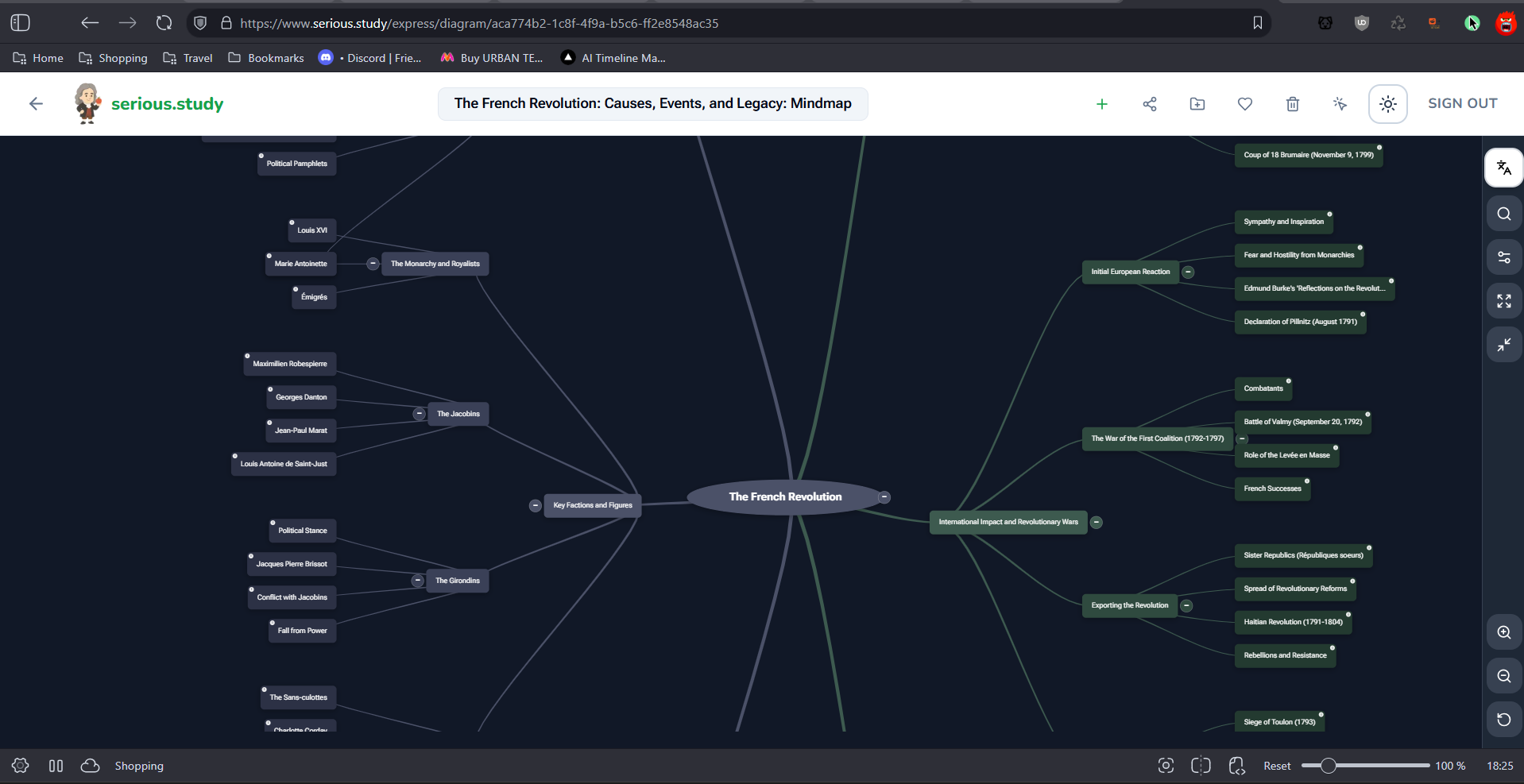Share the mindmap via the share icon
Image resolution: width=1524 pixels, height=784 pixels.
click(x=1150, y=104)
